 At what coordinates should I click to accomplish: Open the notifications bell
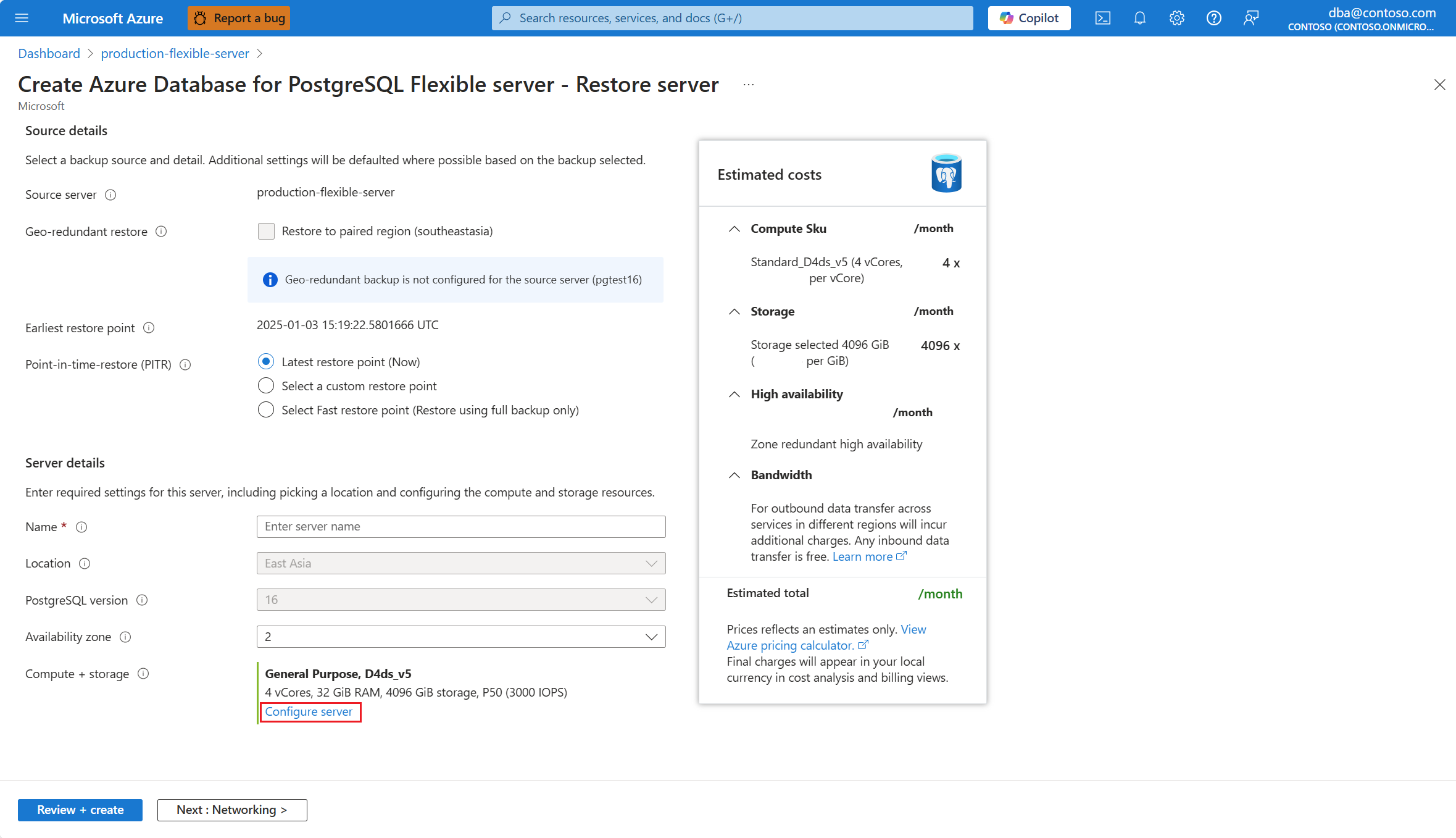click(1140, 18)
